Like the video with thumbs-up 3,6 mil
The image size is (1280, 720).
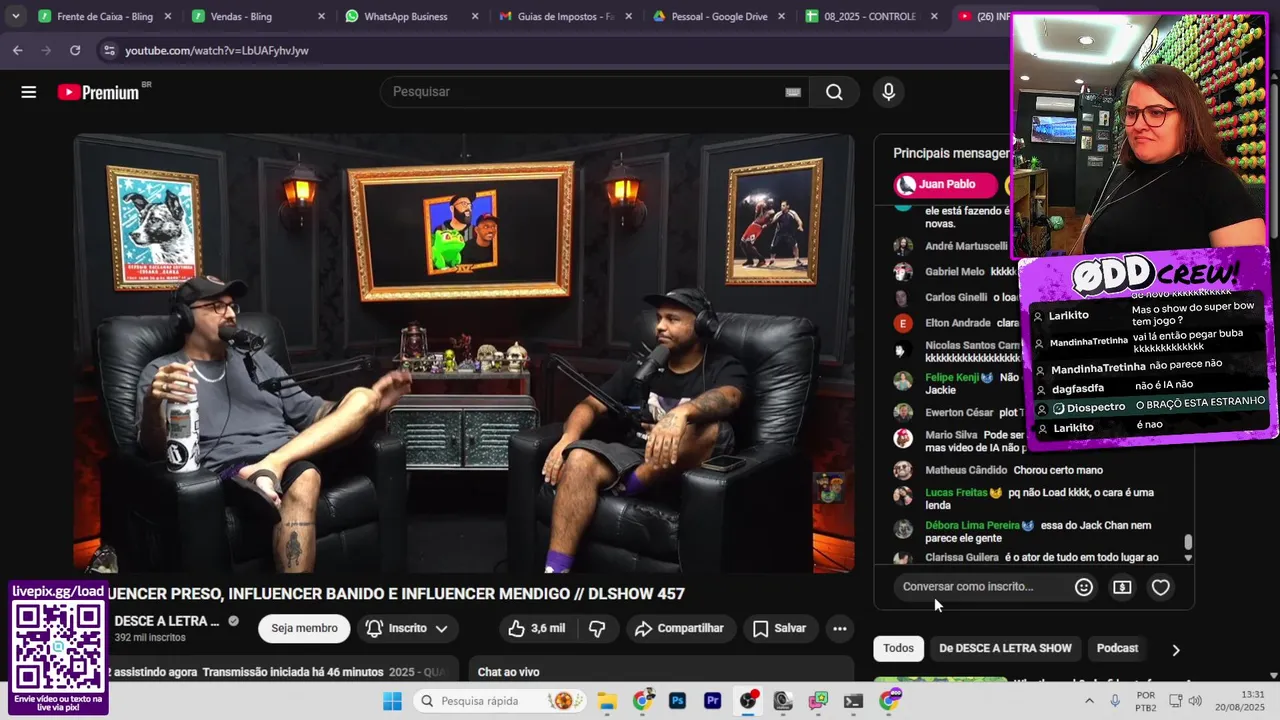[536, 628]
